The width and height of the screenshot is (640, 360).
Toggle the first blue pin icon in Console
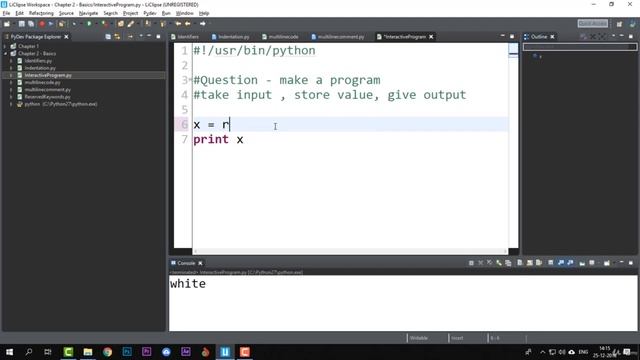pos(561,263)
